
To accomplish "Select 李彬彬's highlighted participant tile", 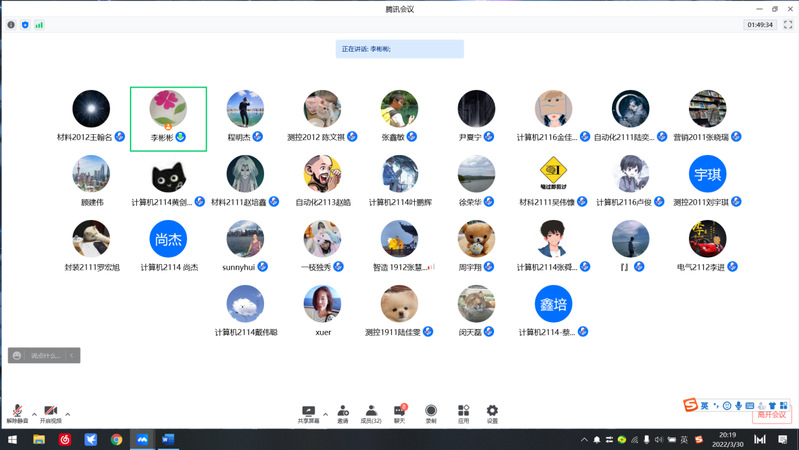I will click(x=168, y=118).
